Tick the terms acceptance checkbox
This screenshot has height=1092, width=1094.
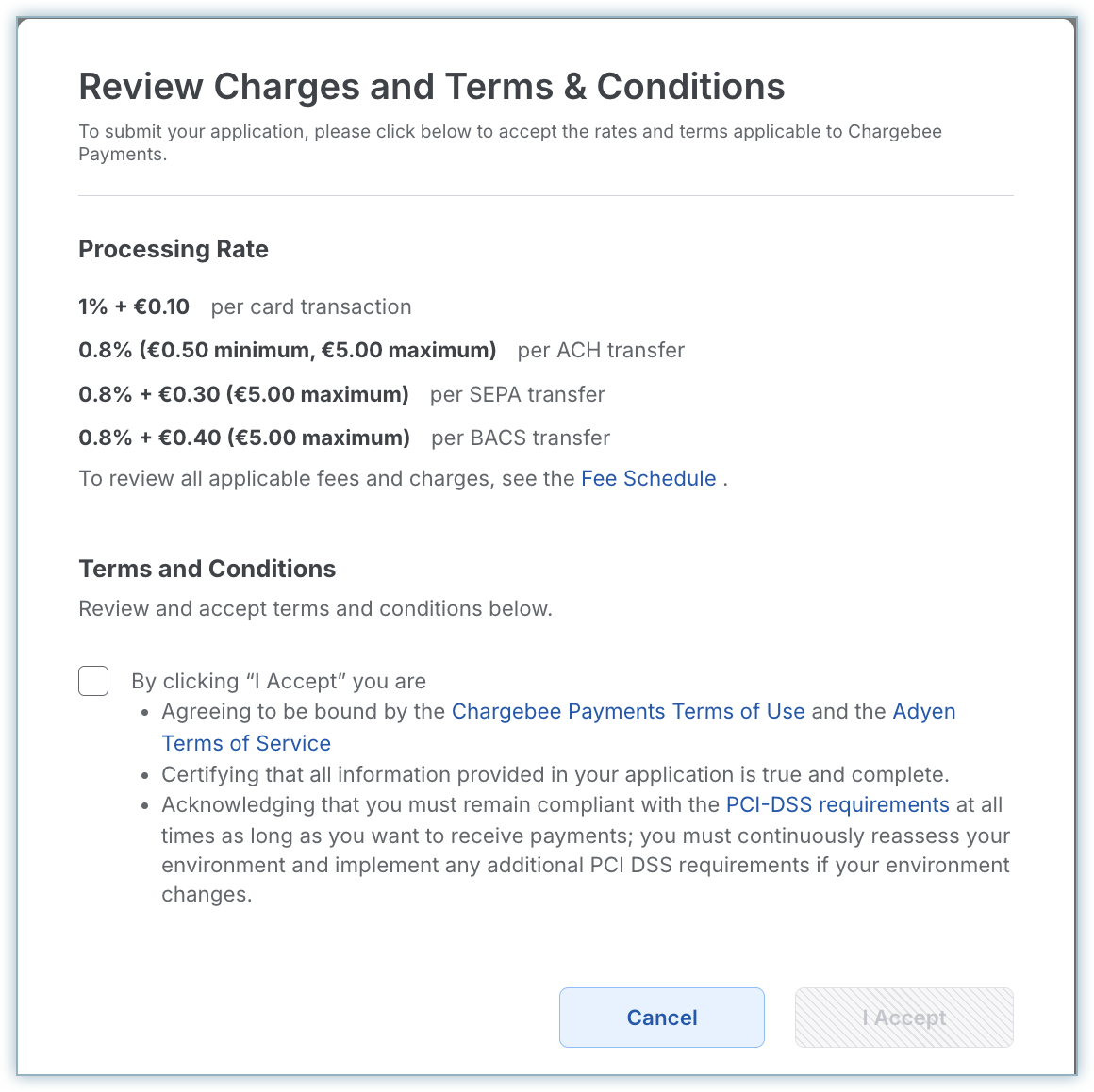point(93,680)
